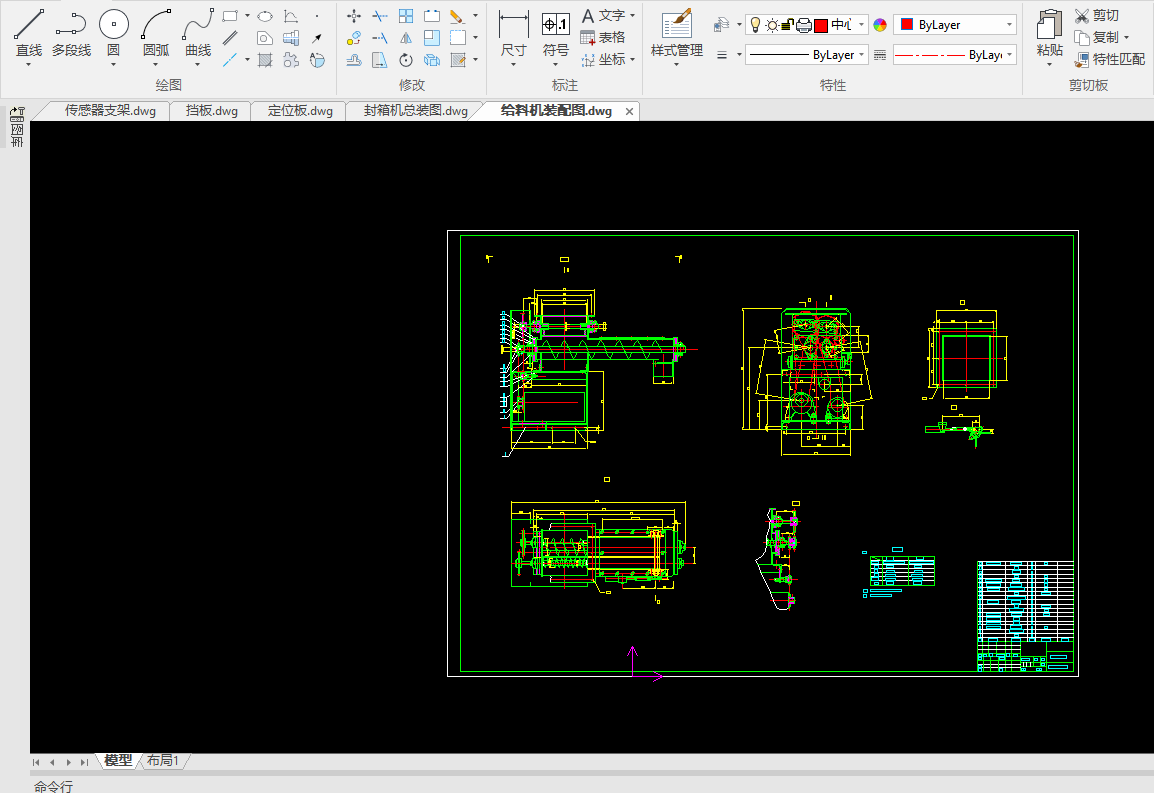This screenshot has width=1154, height=793.
Task: Toggle the layer freeze sun icon
Action: click(x=771, y=25)
